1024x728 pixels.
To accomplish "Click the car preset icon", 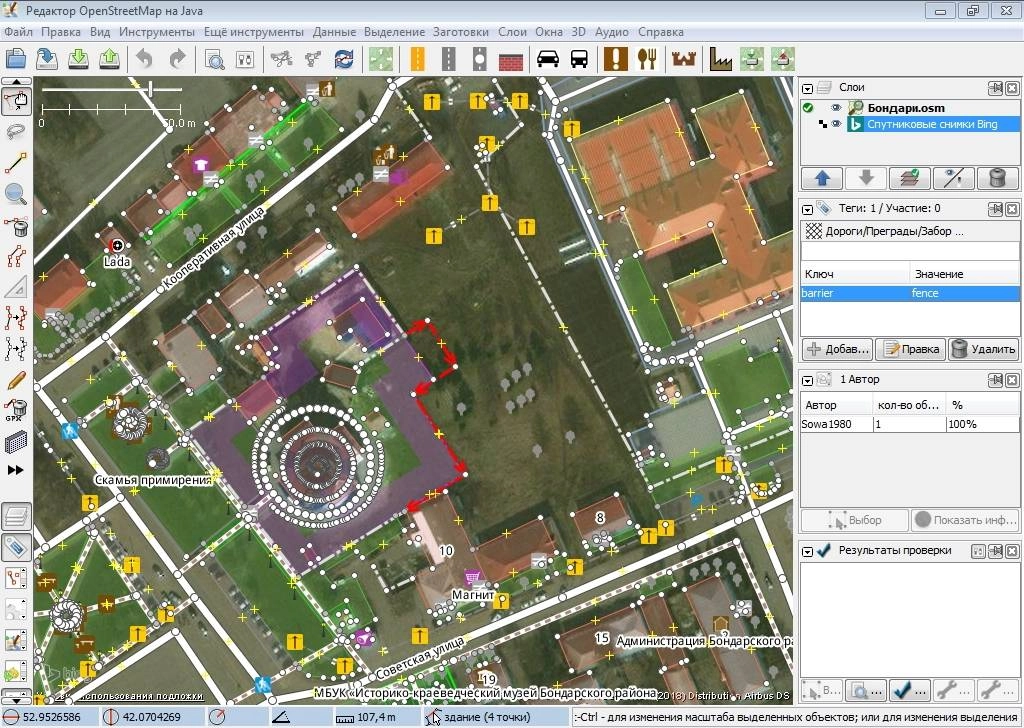I will (548, 59).
